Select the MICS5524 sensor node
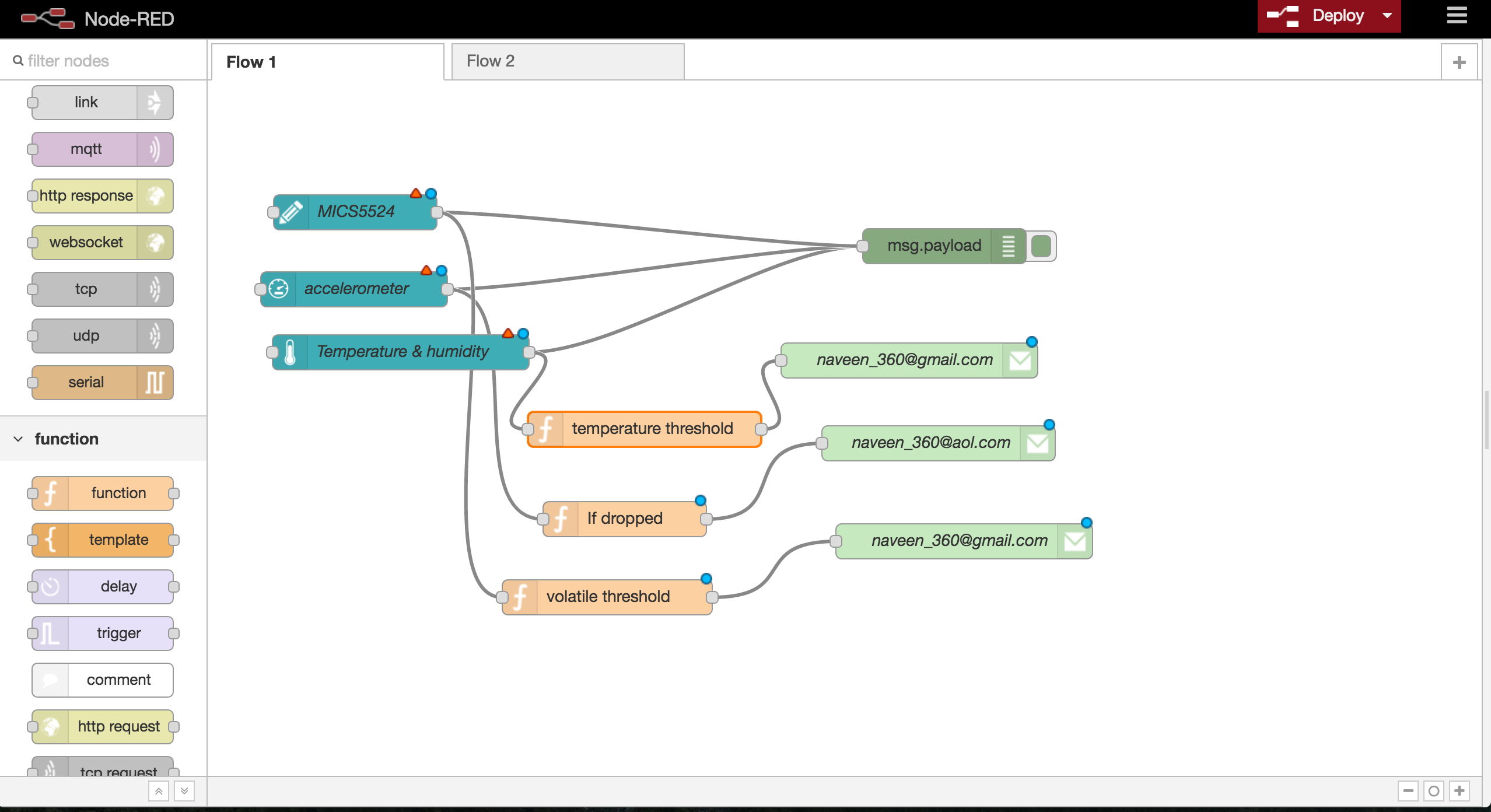Image resolution: width=1491 pixels, height=812 pixels. [x=355, y=212]
